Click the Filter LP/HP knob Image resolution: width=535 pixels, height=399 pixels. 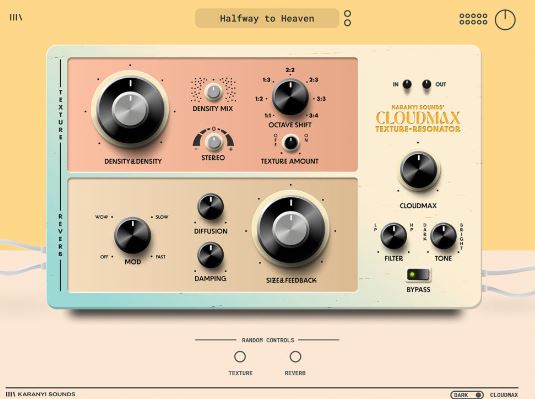[x=393, y=236]
